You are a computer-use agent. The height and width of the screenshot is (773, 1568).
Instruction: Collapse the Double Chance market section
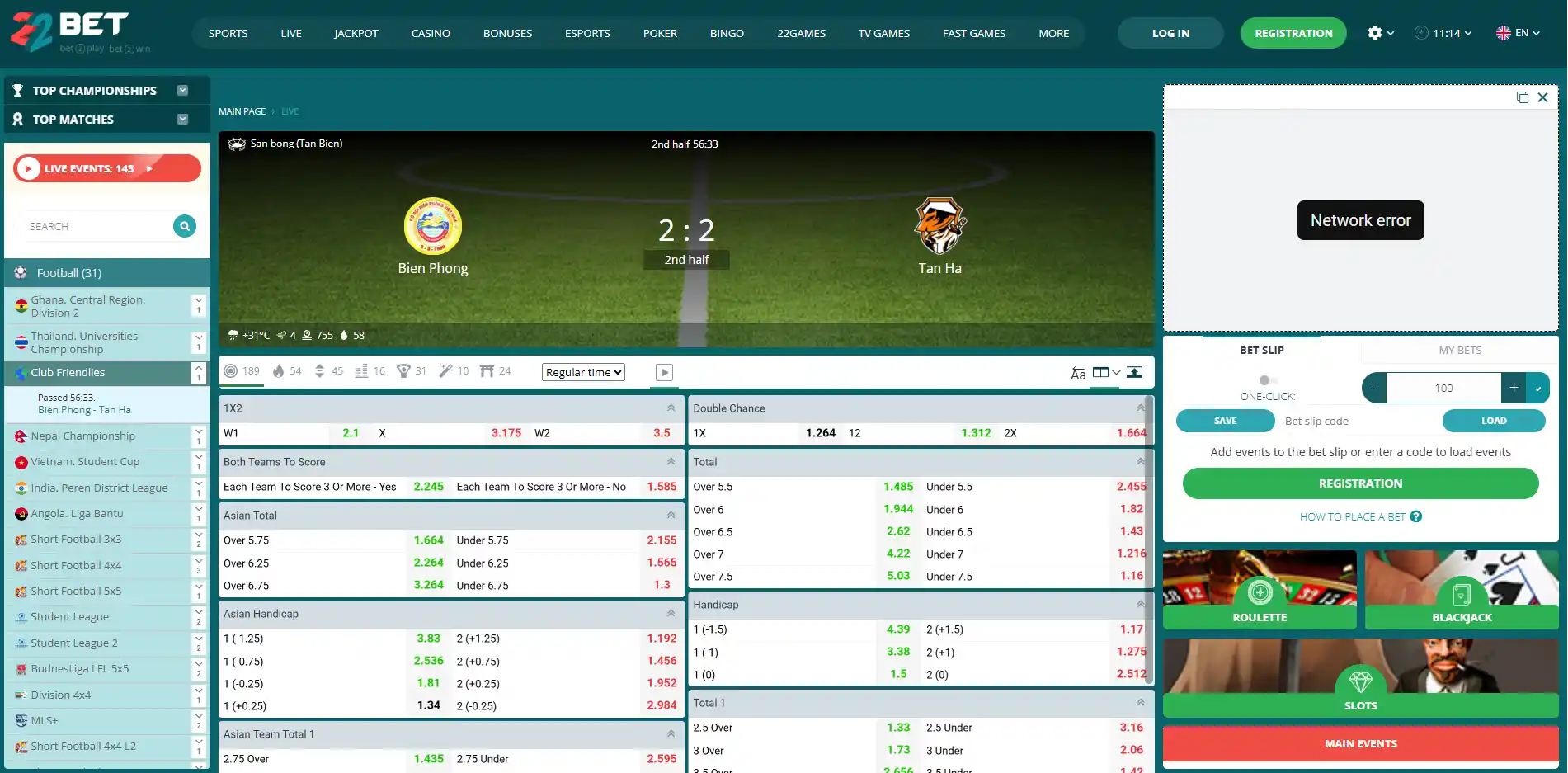pos(1141,408)
